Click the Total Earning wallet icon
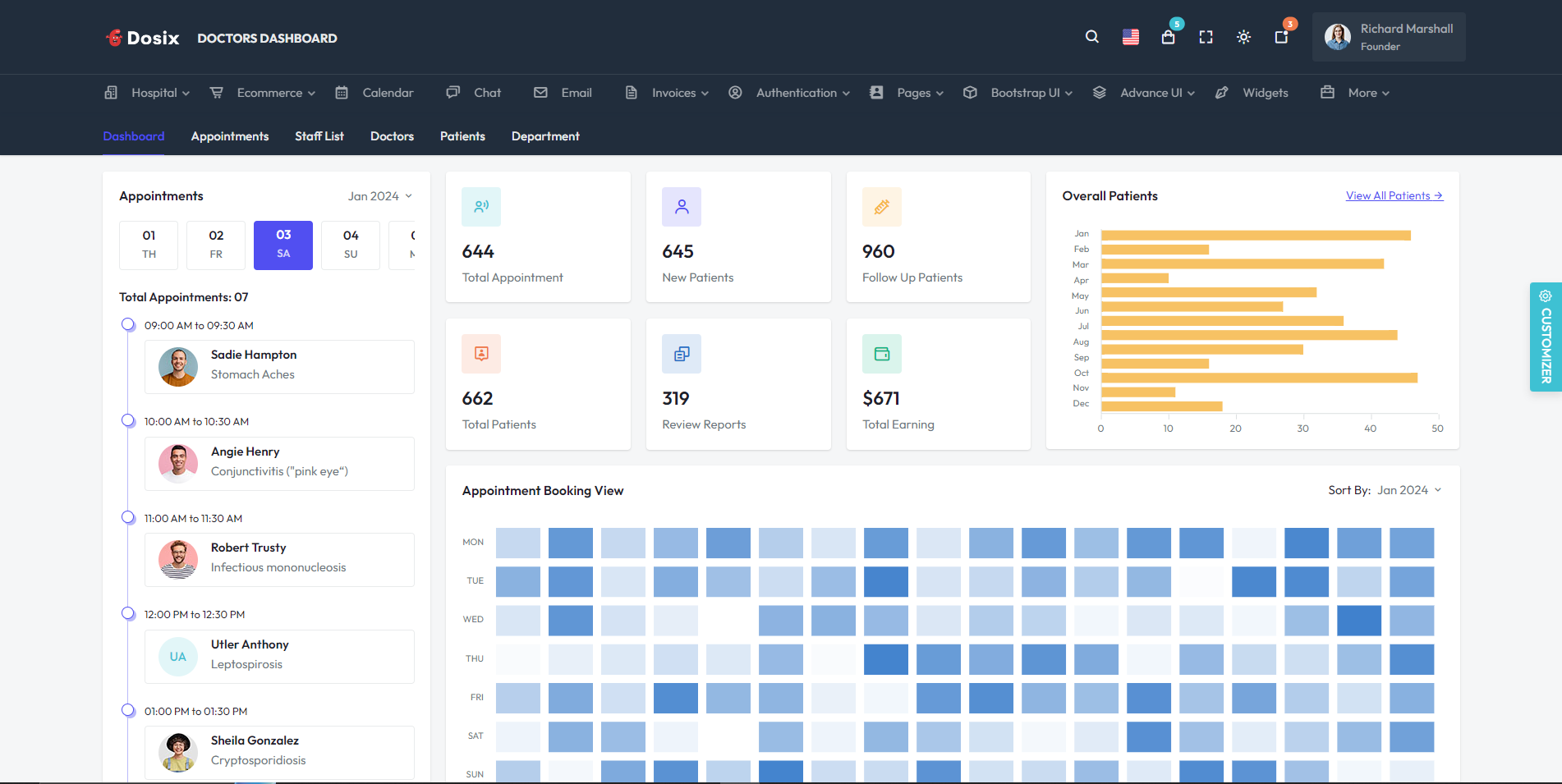This screenshot has width=1562, height=784. pos(882,354)
